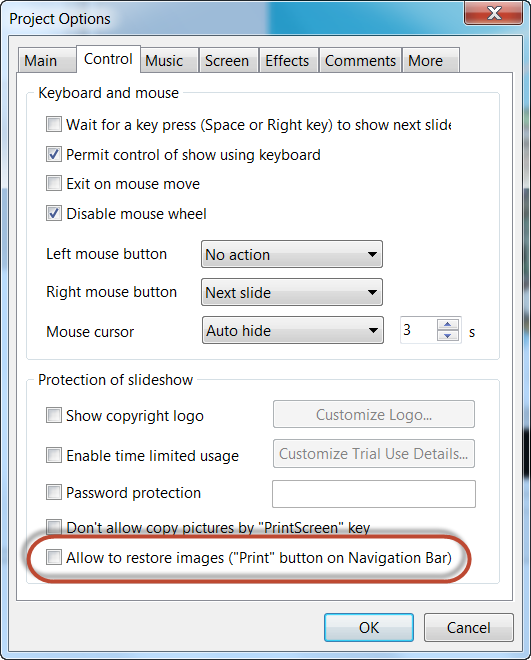Open the Right mouse button dropdown
The image size is (531, 660).
click(292, 292)
